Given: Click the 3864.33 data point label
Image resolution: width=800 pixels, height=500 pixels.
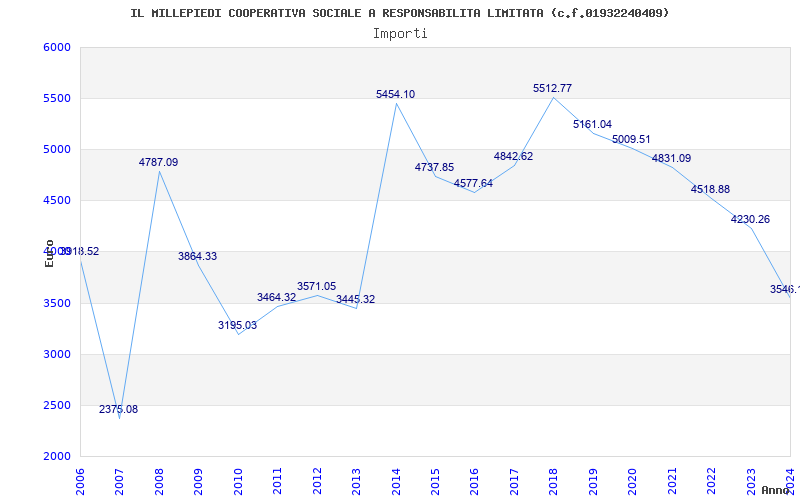Looking at the screenshot, I should 197,257.
